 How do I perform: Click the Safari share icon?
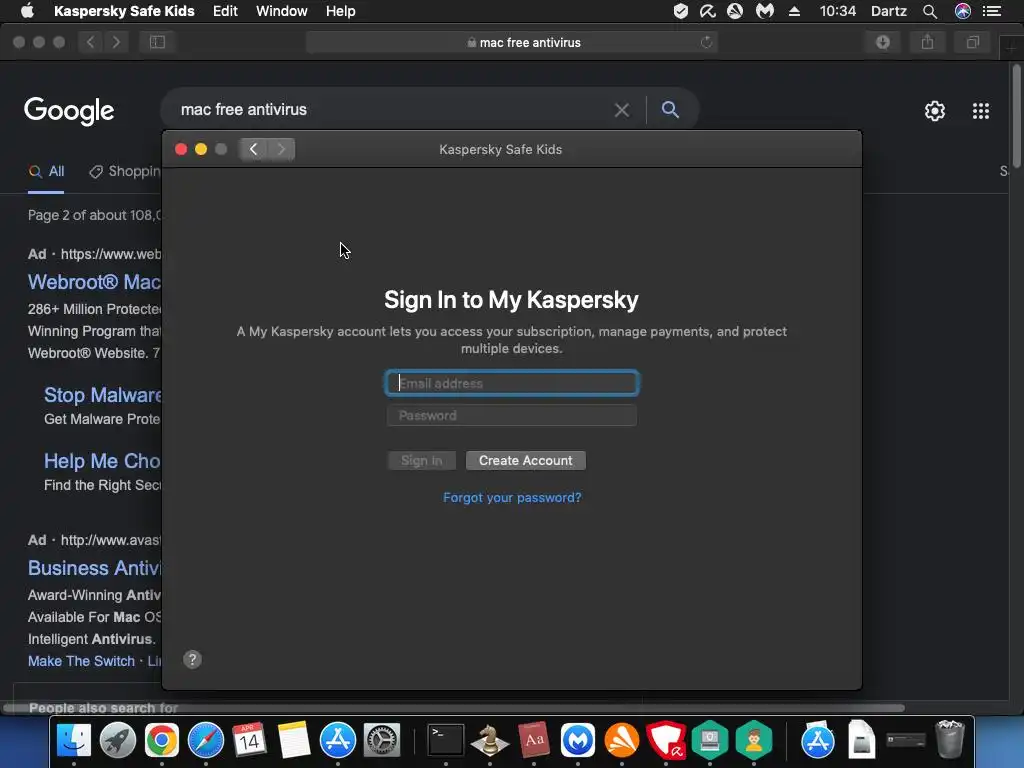(927, 42)
